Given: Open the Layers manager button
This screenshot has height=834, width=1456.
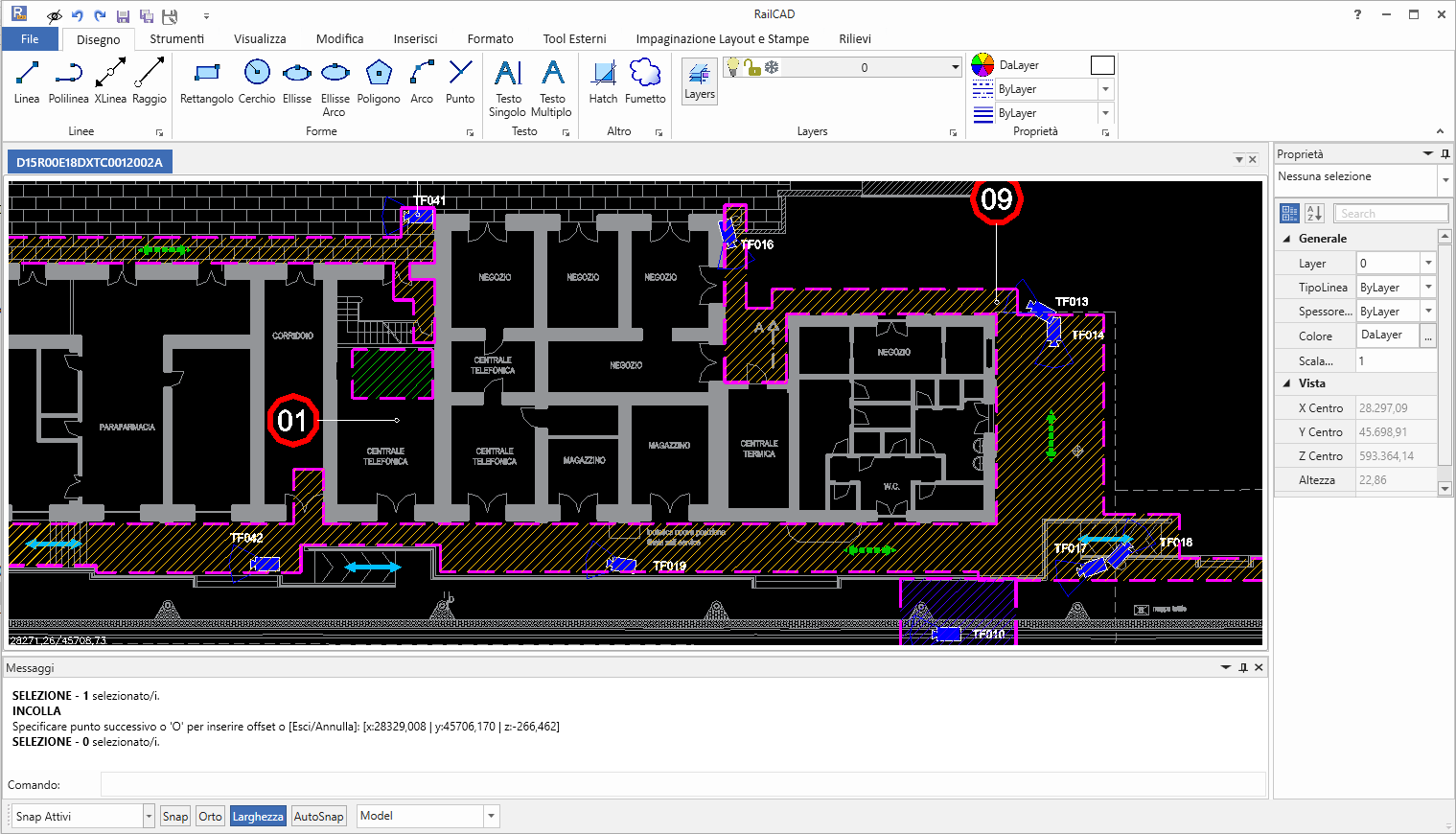Looking at the screenshot, I should 700,81.
